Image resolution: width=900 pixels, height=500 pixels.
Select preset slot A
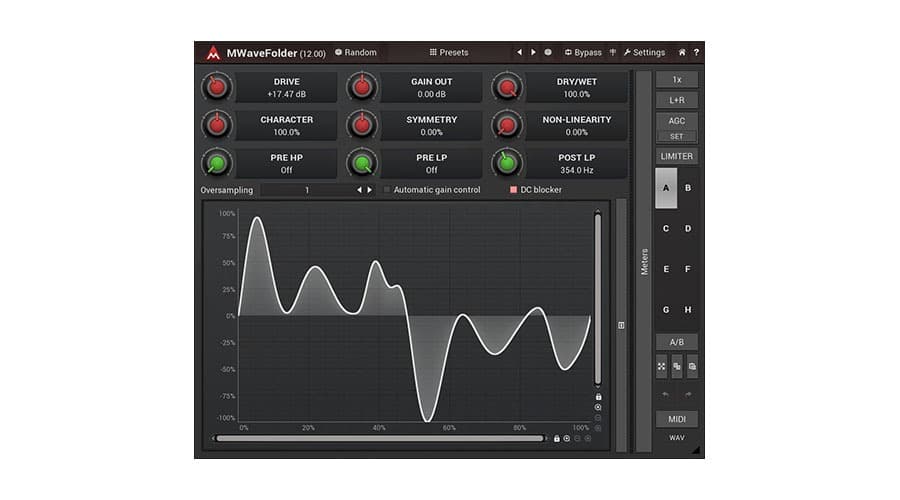(x=666, y=188)
